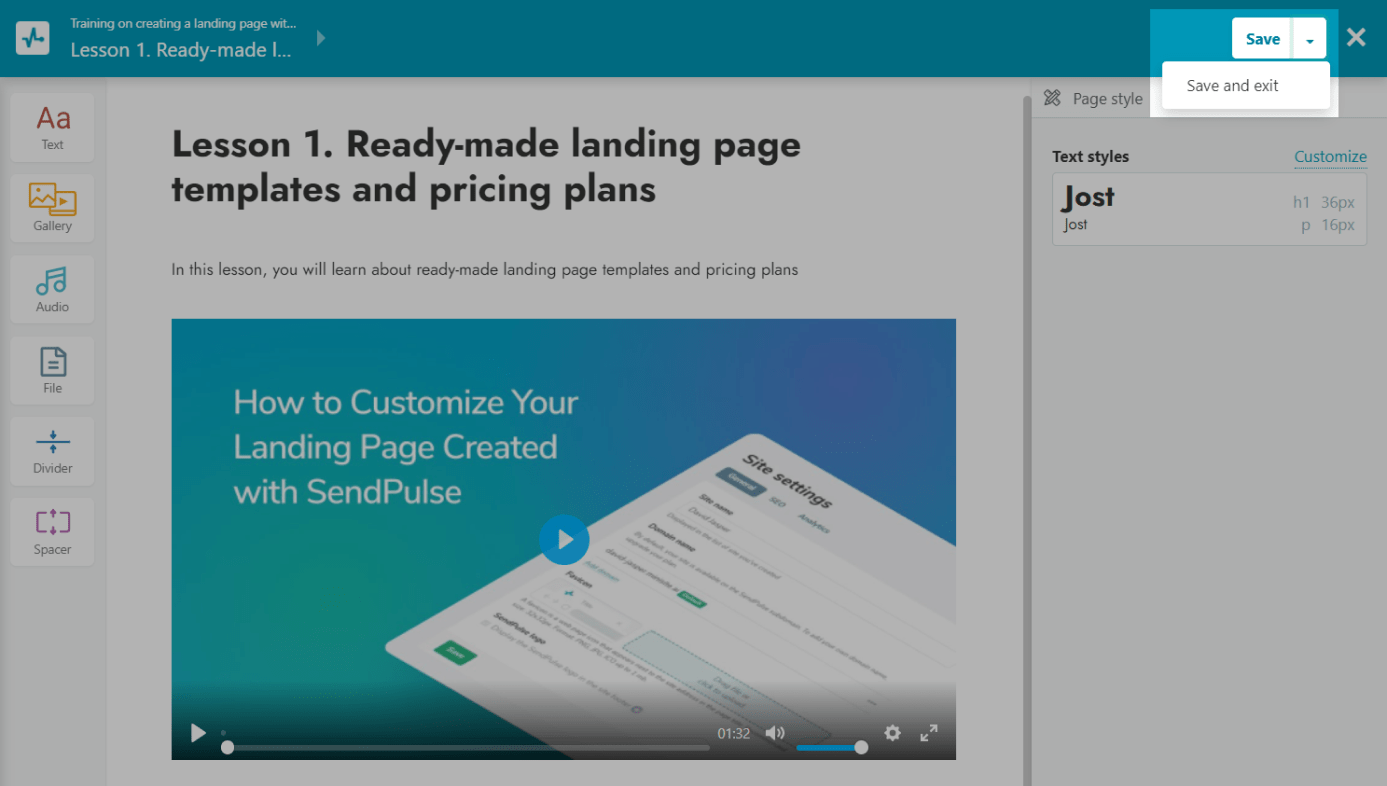Add a Spacer element
1387x786 pixels.
[x=53, y=531]
